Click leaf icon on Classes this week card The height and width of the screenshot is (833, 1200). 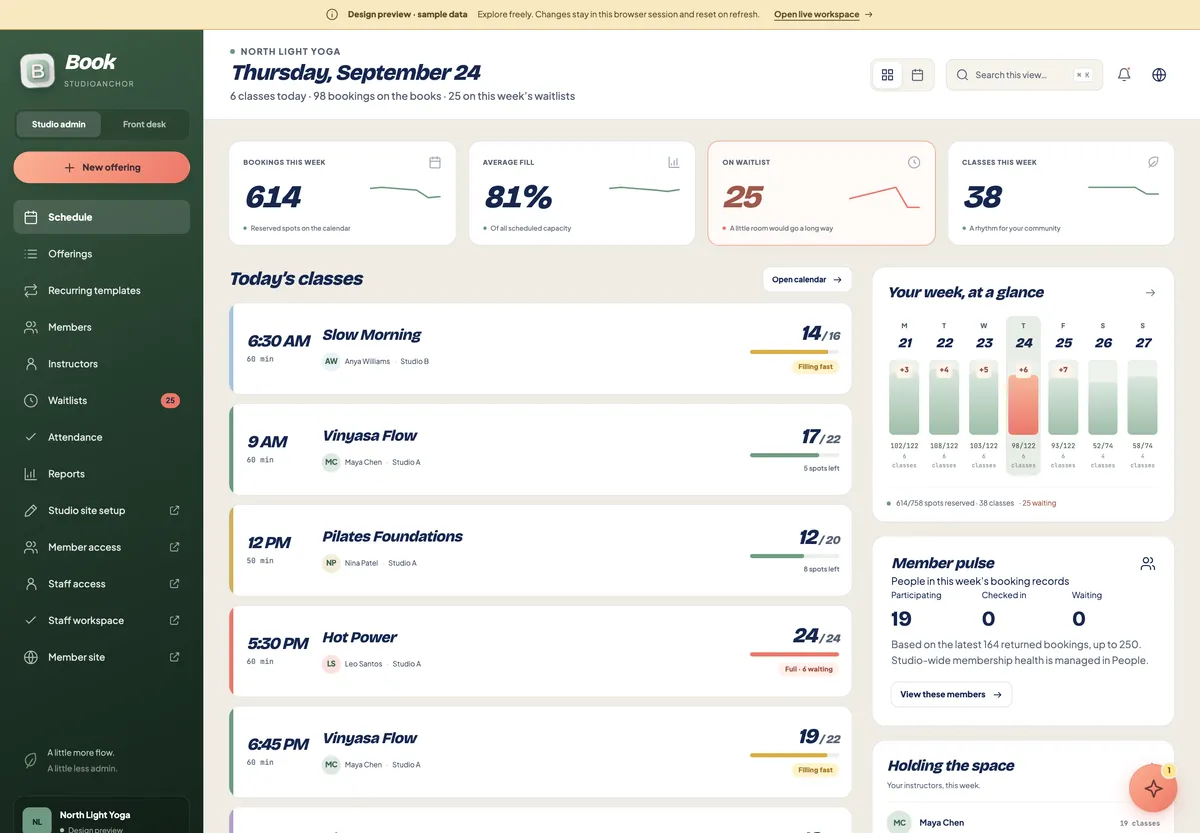pos(1153,162)
